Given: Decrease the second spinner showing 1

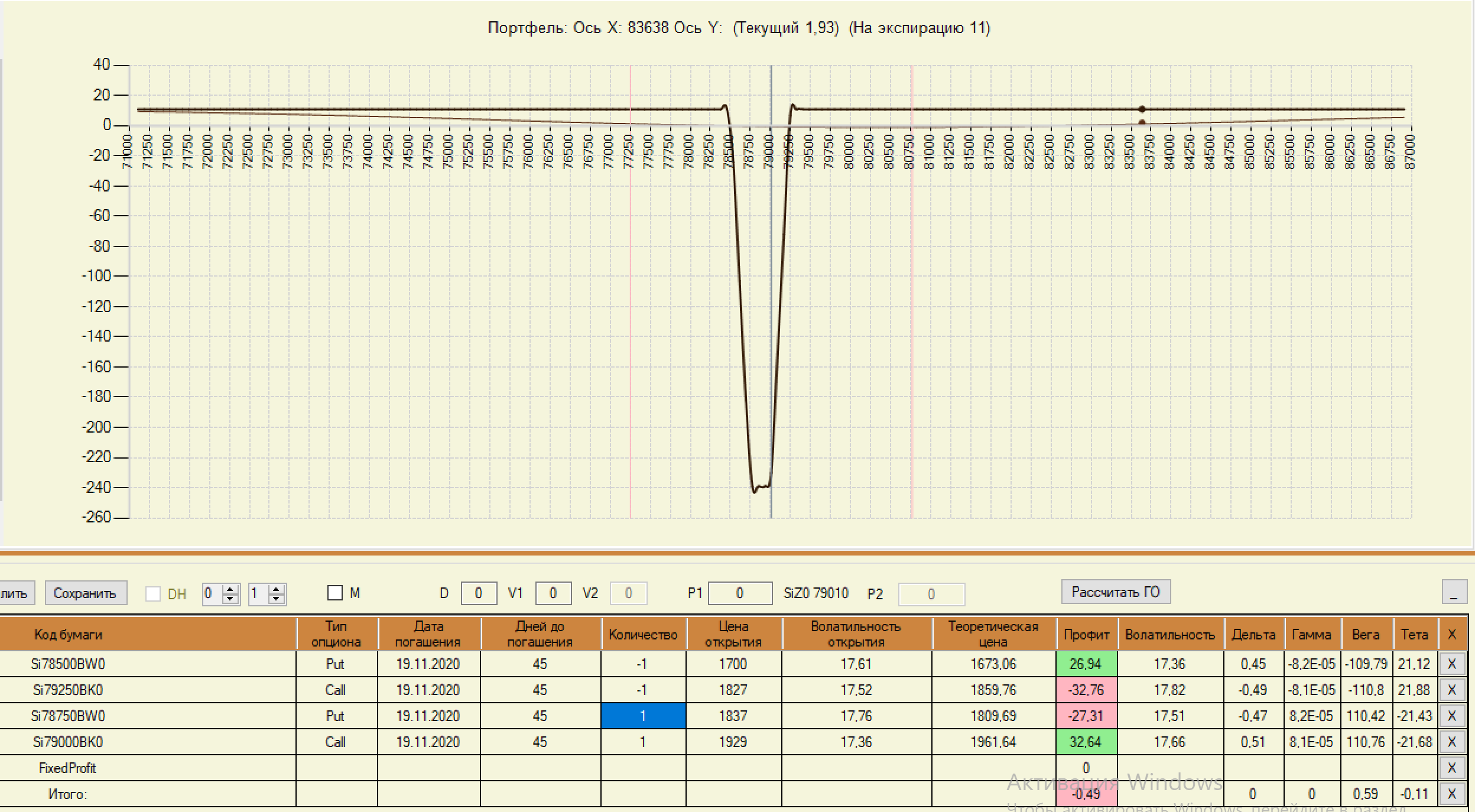Looking at the screenshot, I should [x=276, y=599].
